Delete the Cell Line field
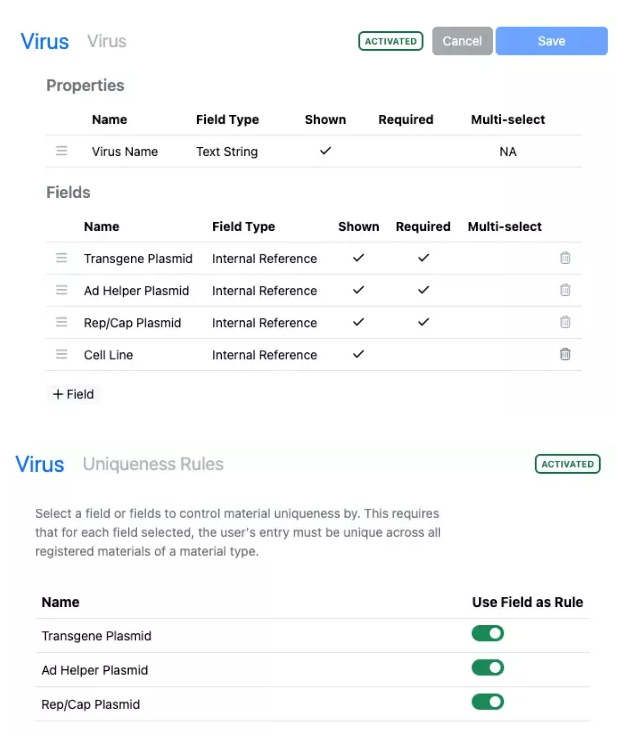 565,354
